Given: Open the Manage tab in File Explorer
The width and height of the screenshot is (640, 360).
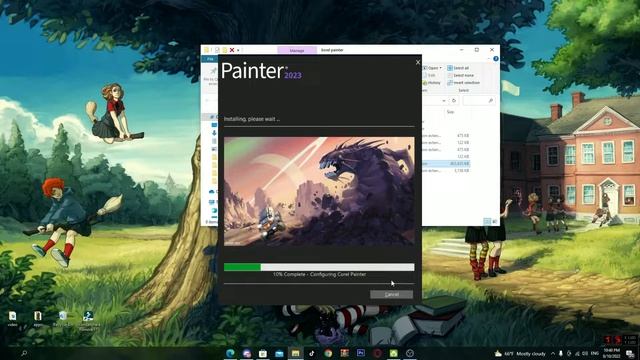Looking at the screenshot, I should (297, 50).
